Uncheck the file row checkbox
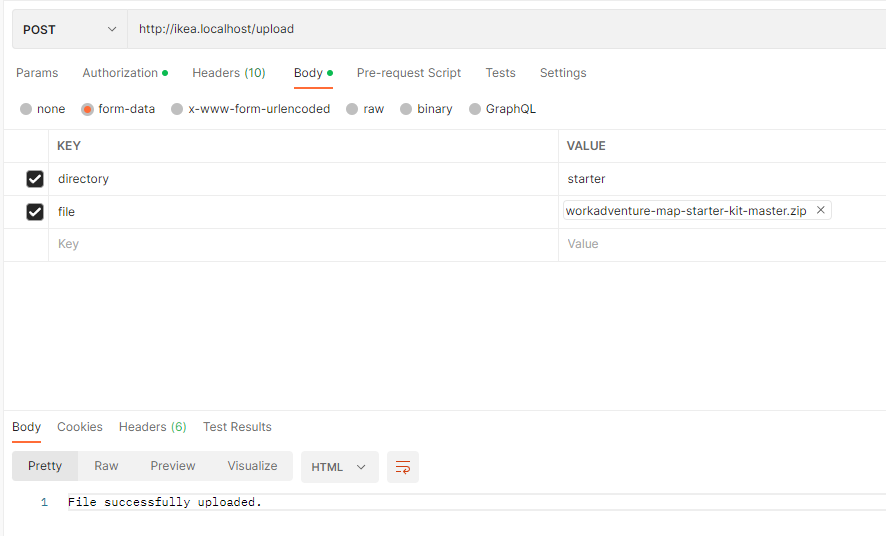Viewport: 886px width, 536px height. point(35,212)
